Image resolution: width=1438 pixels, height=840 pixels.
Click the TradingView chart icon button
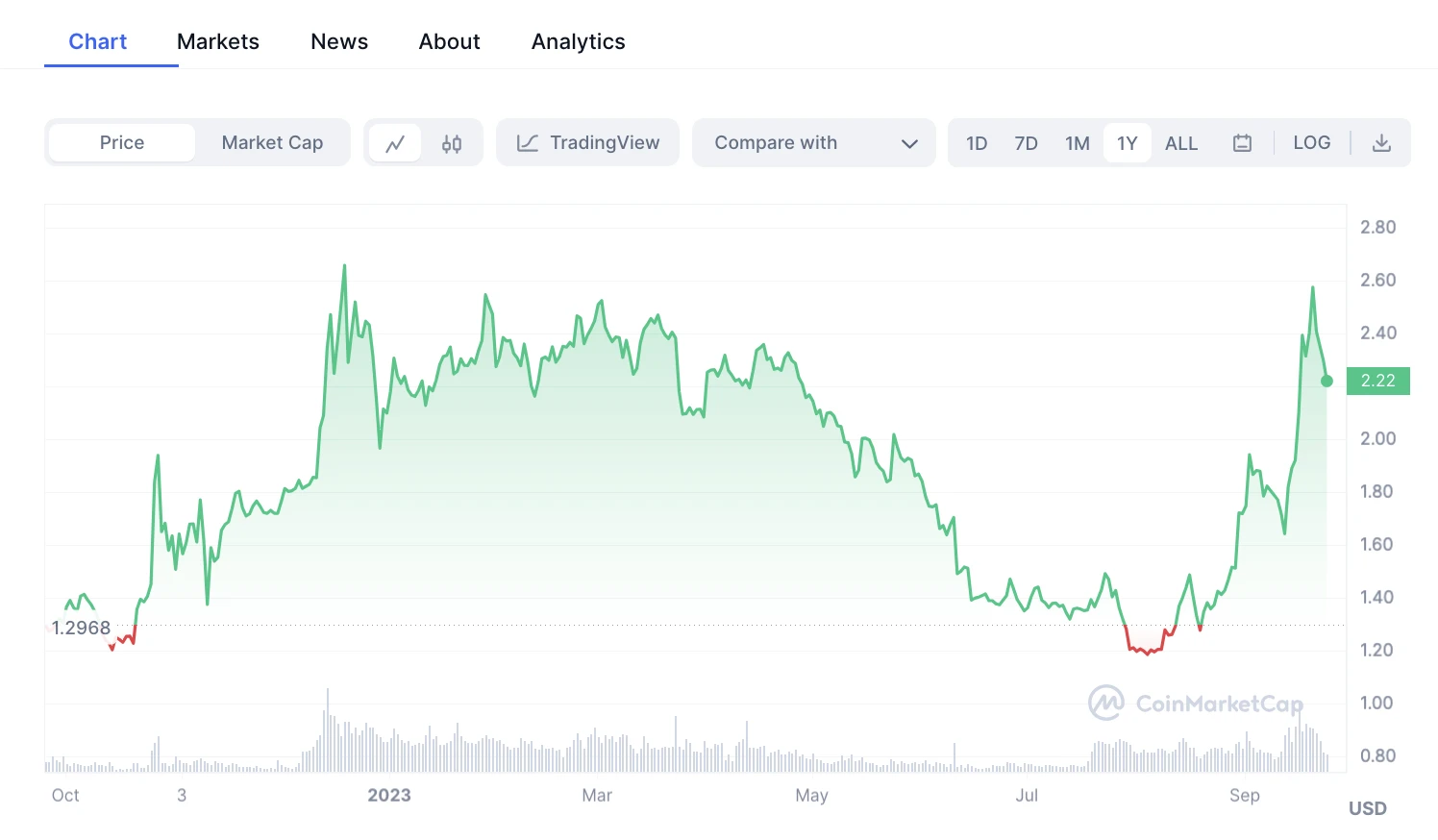[x=587, y=143]
